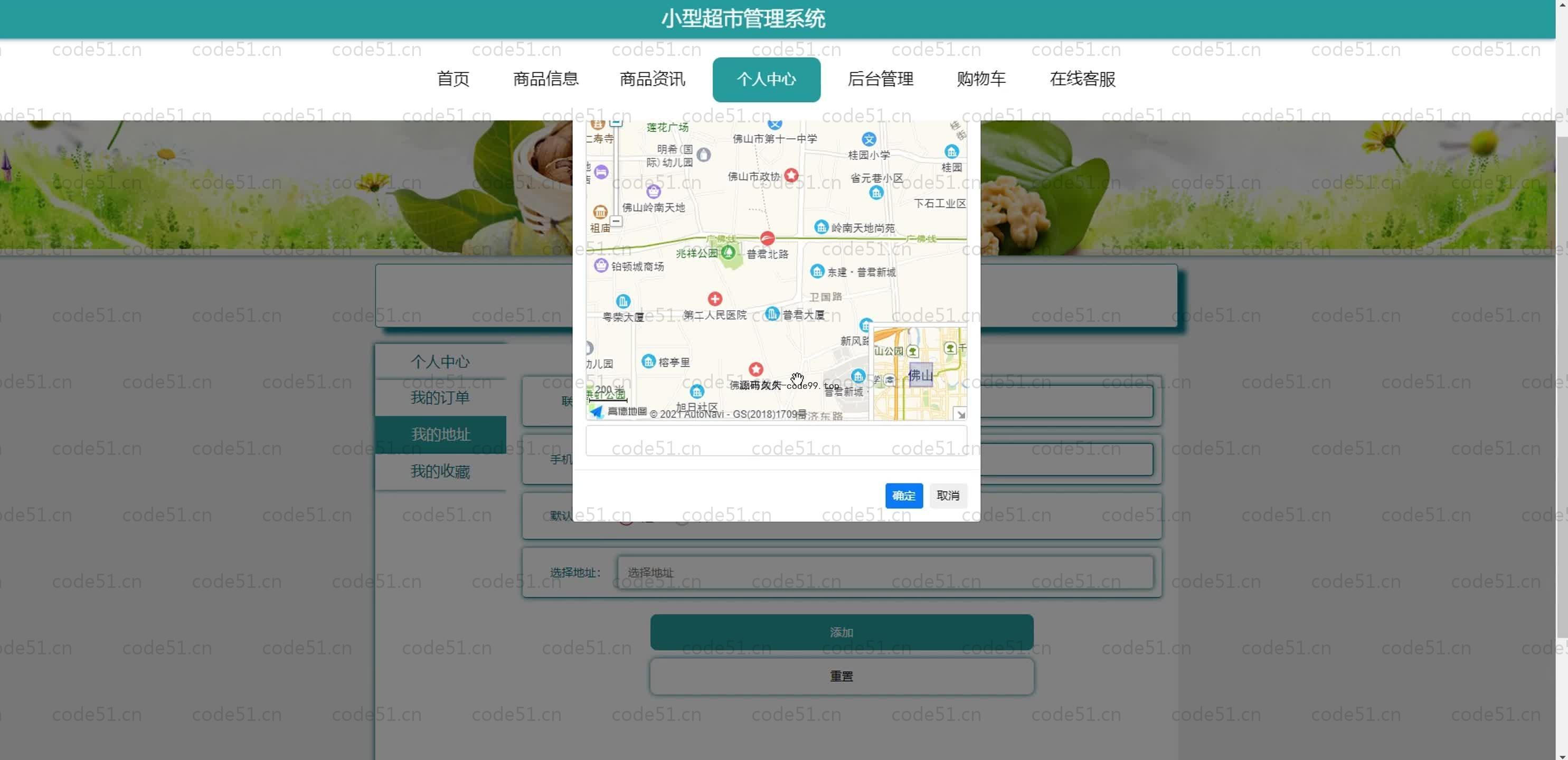Click the 桂园小学 school marker icon
Image resolution: width=1568 pixels, height=760 pixels.
click(868, 139)
